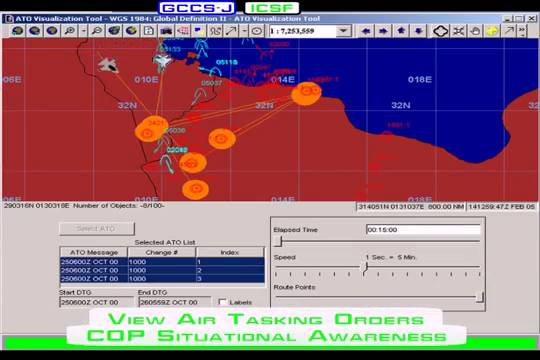Screen dimensions: 540x360
Task: Click the ATO Message column header
Action: (94, 252)
